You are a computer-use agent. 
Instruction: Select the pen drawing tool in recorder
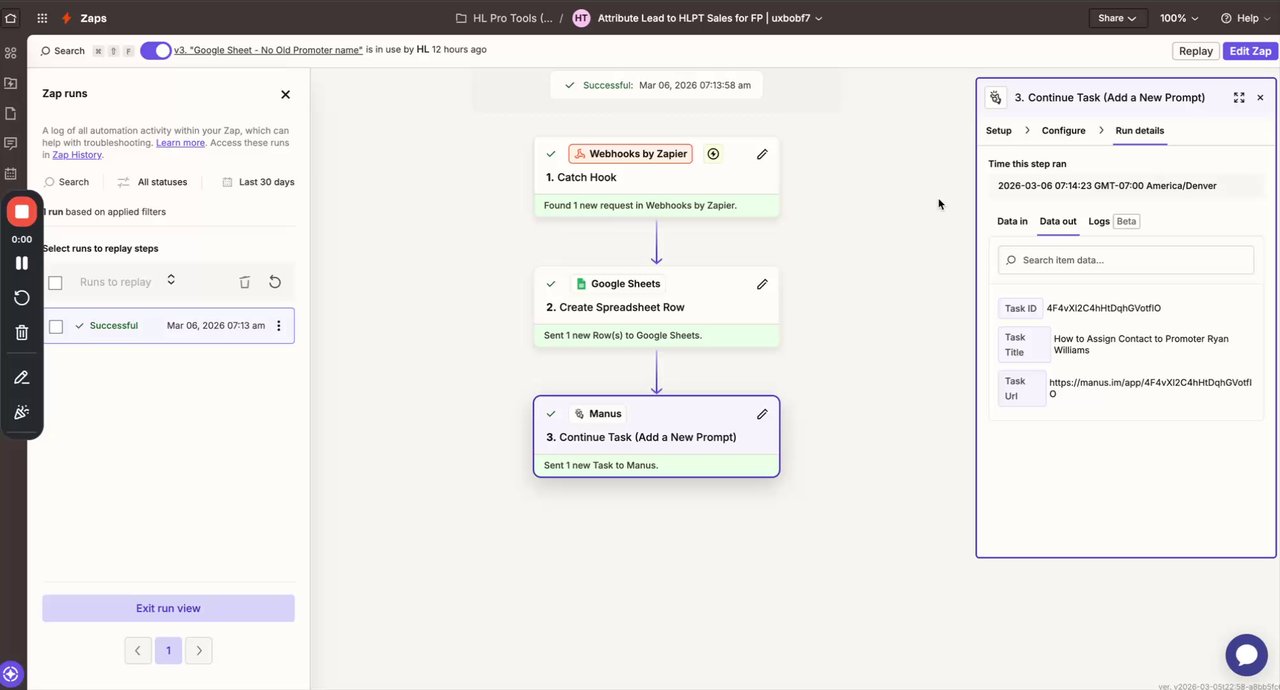click(x=21, y=378)
